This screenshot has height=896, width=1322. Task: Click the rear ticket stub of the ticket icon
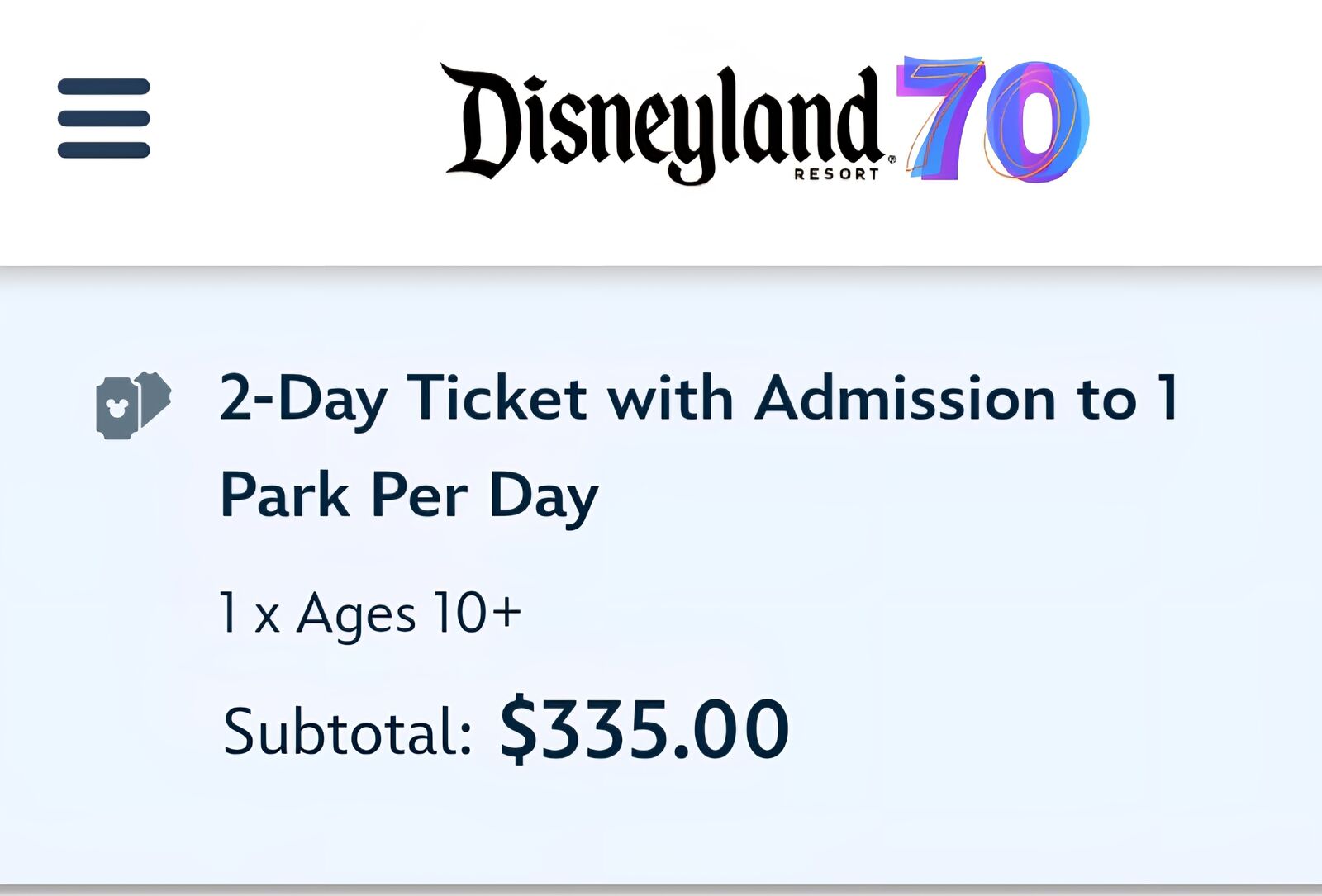tap(157, 396)
